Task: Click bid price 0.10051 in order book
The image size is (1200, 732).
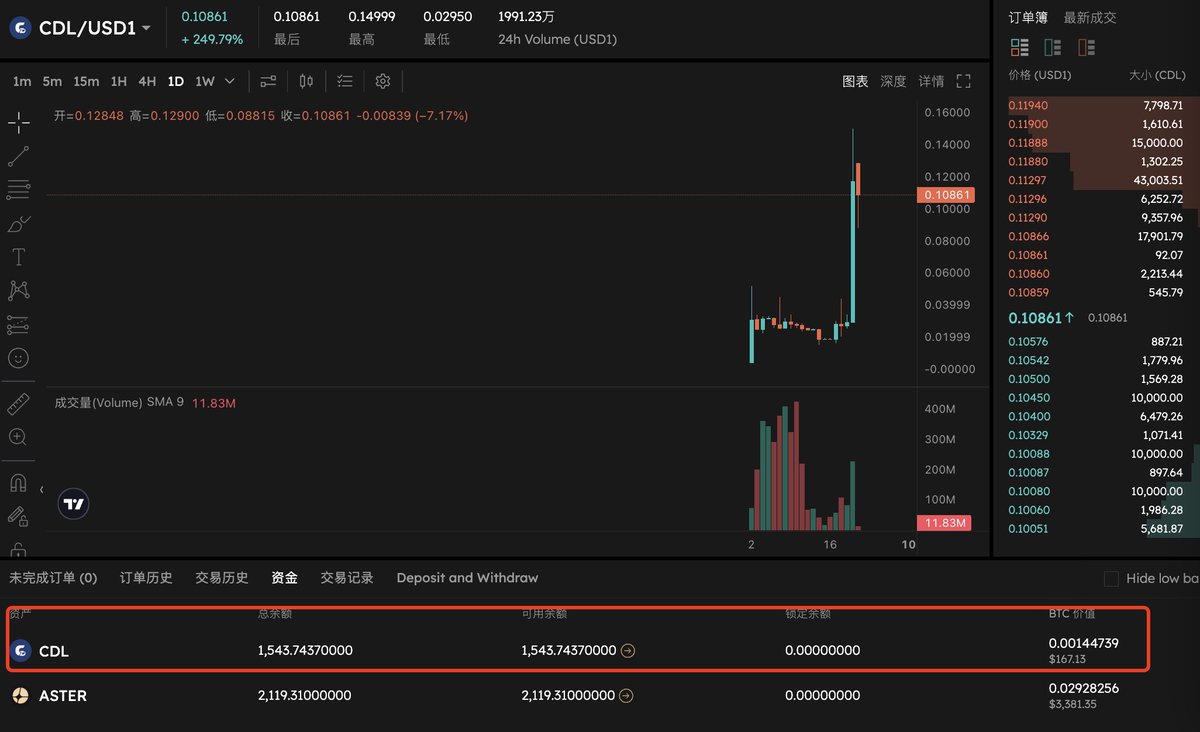Action: pyautogui.click(x=1028, y=528)
